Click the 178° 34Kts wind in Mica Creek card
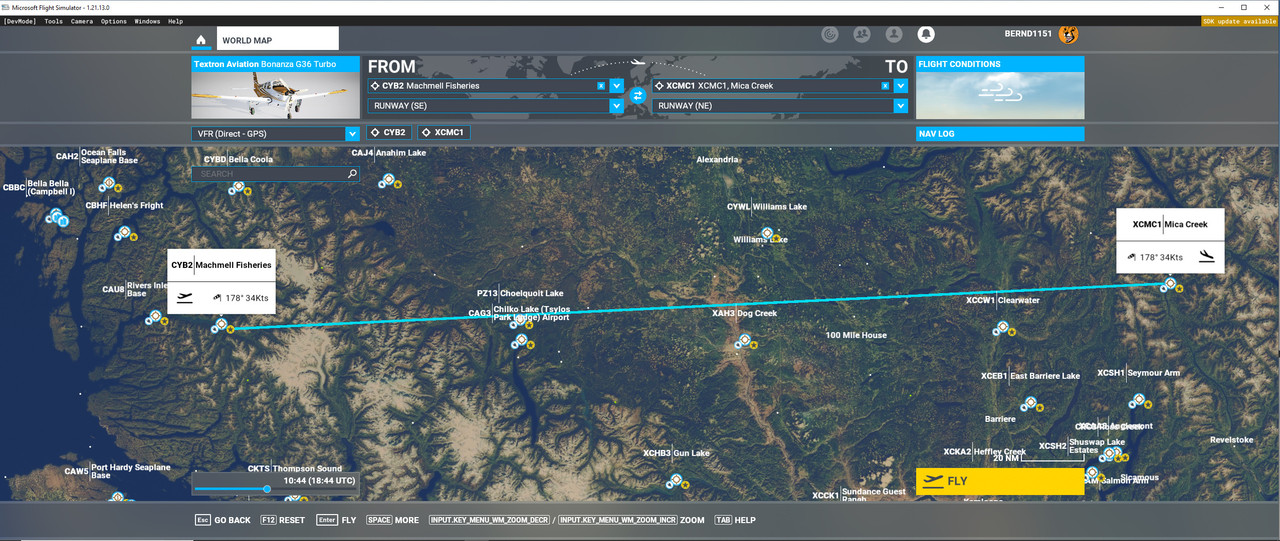The height and width of the screenshot is (541, 1280). pyautogui.click(x=1155, y=257)
